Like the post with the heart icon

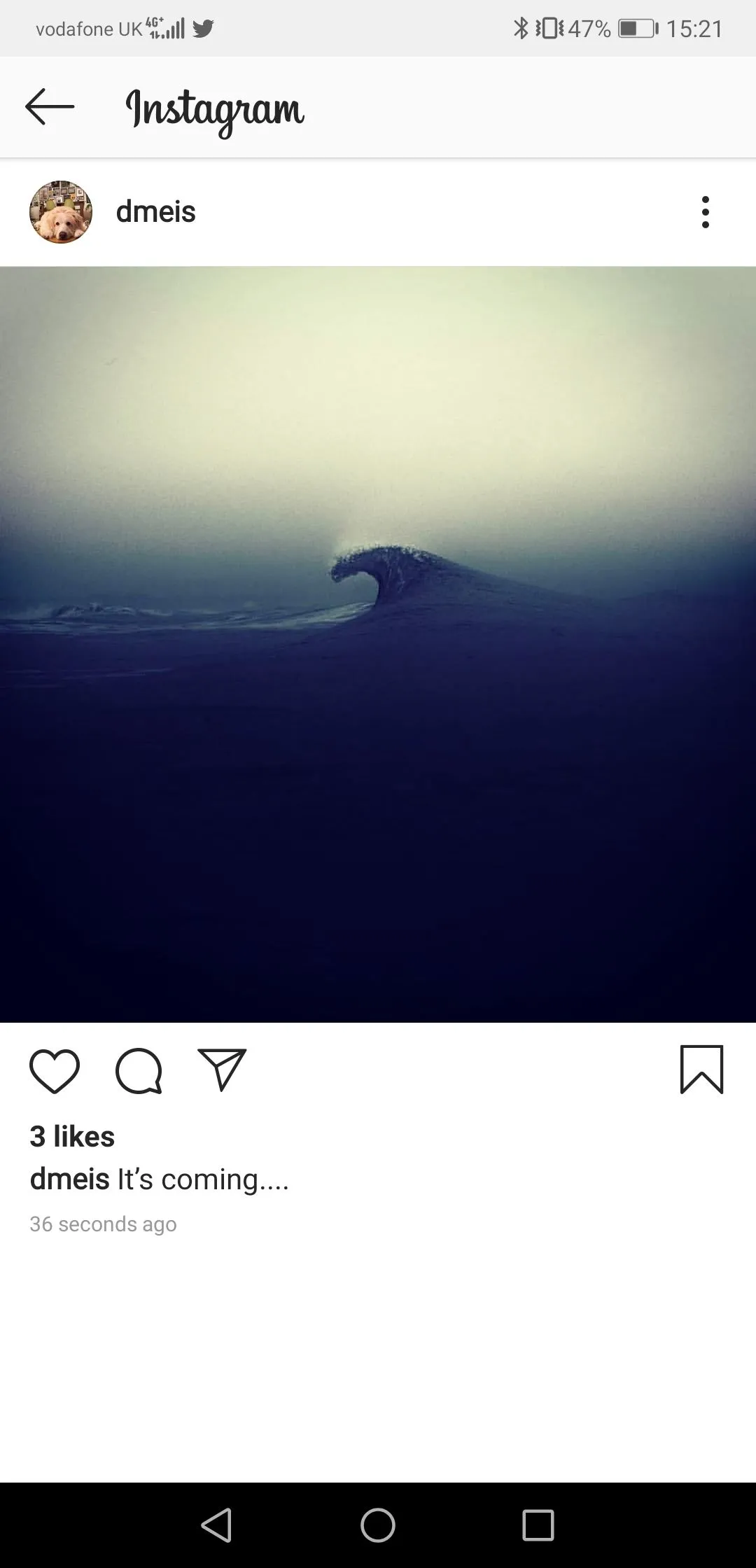click(x=55, y=1070)
